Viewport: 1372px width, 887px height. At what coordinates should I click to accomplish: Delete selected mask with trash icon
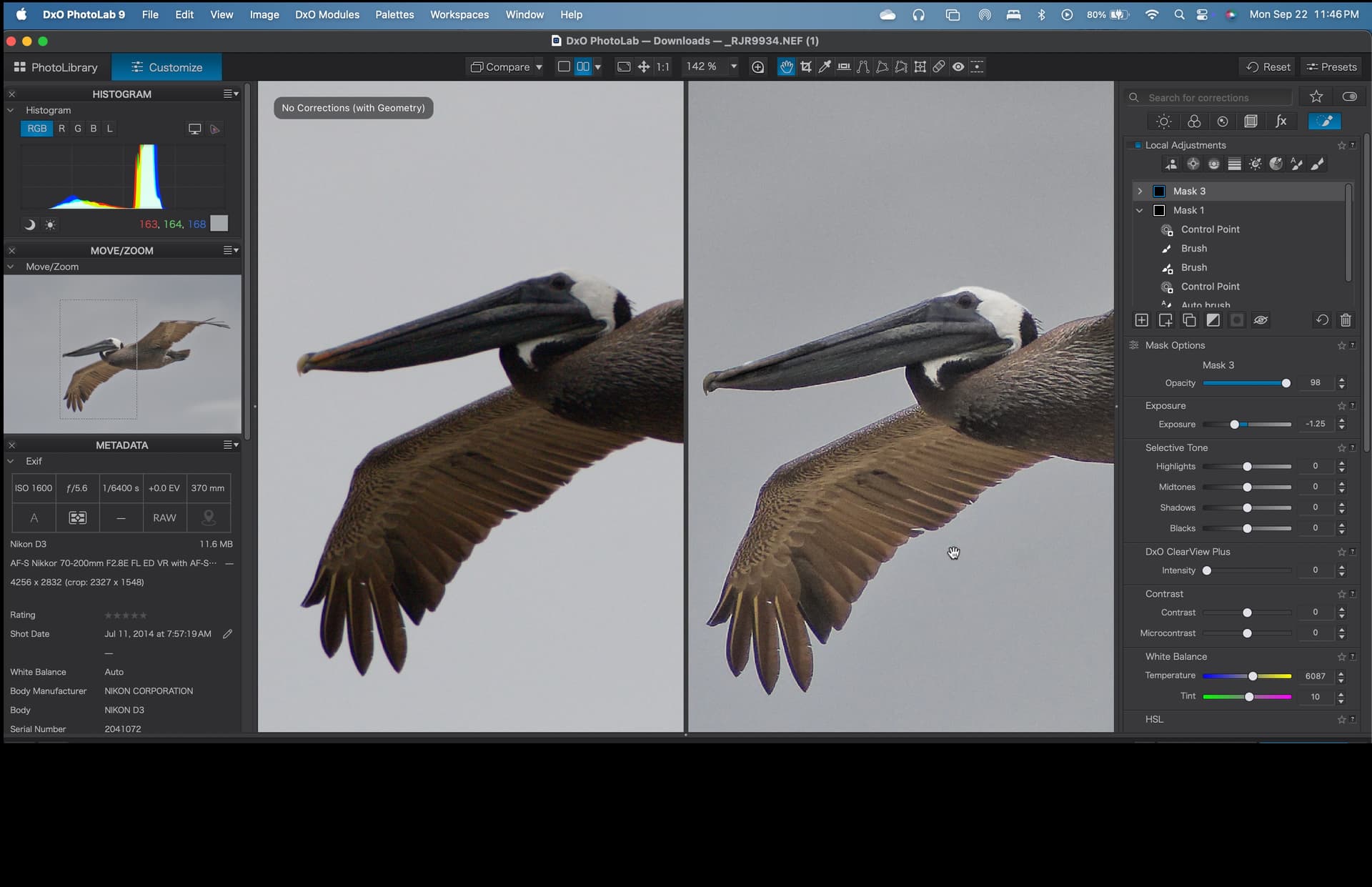[1346, 320]
